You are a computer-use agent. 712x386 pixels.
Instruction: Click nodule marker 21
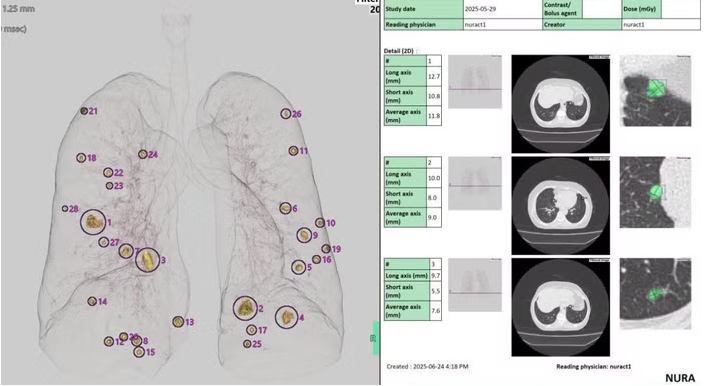(x=84, y=110)
